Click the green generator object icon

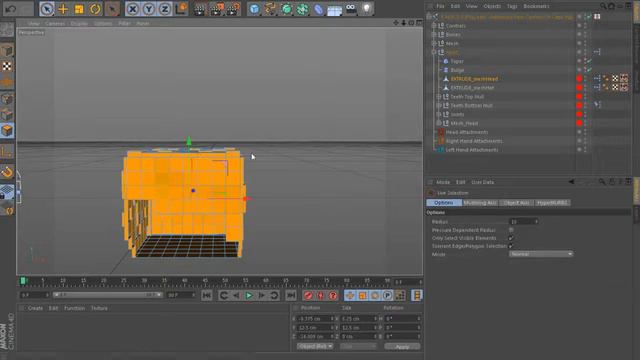click(287, 9)
